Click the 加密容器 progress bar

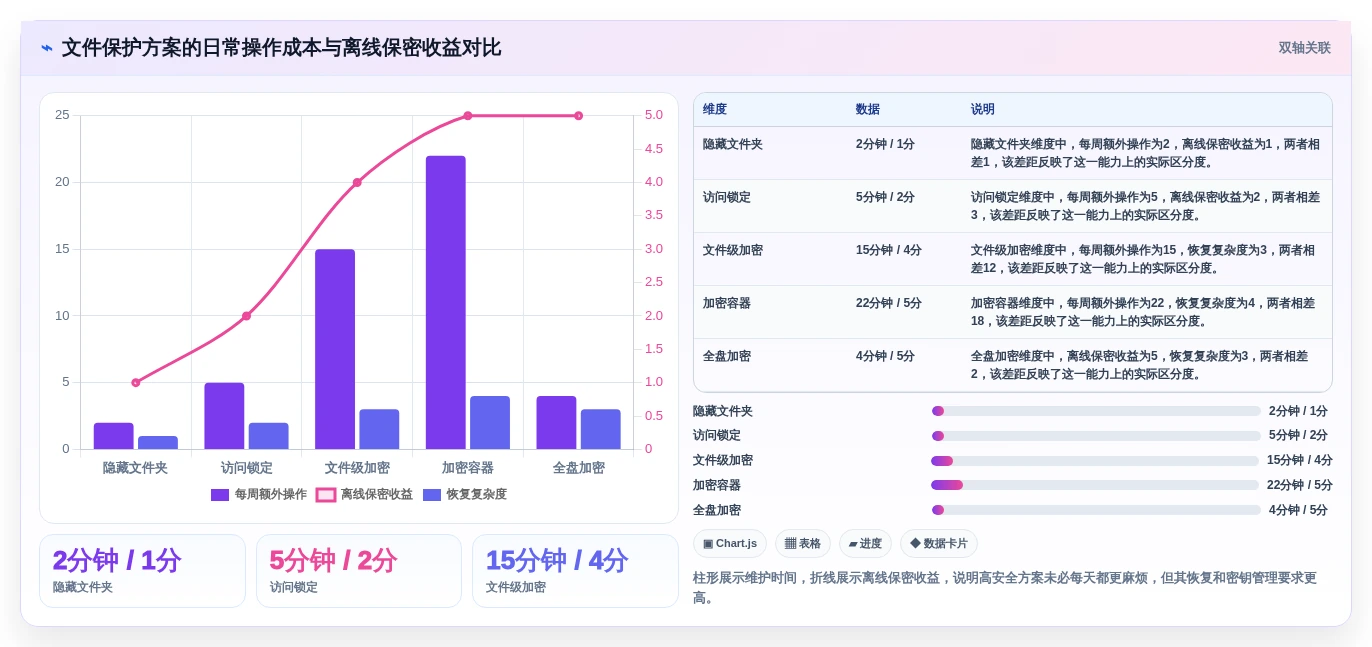tap(1095, 485)
